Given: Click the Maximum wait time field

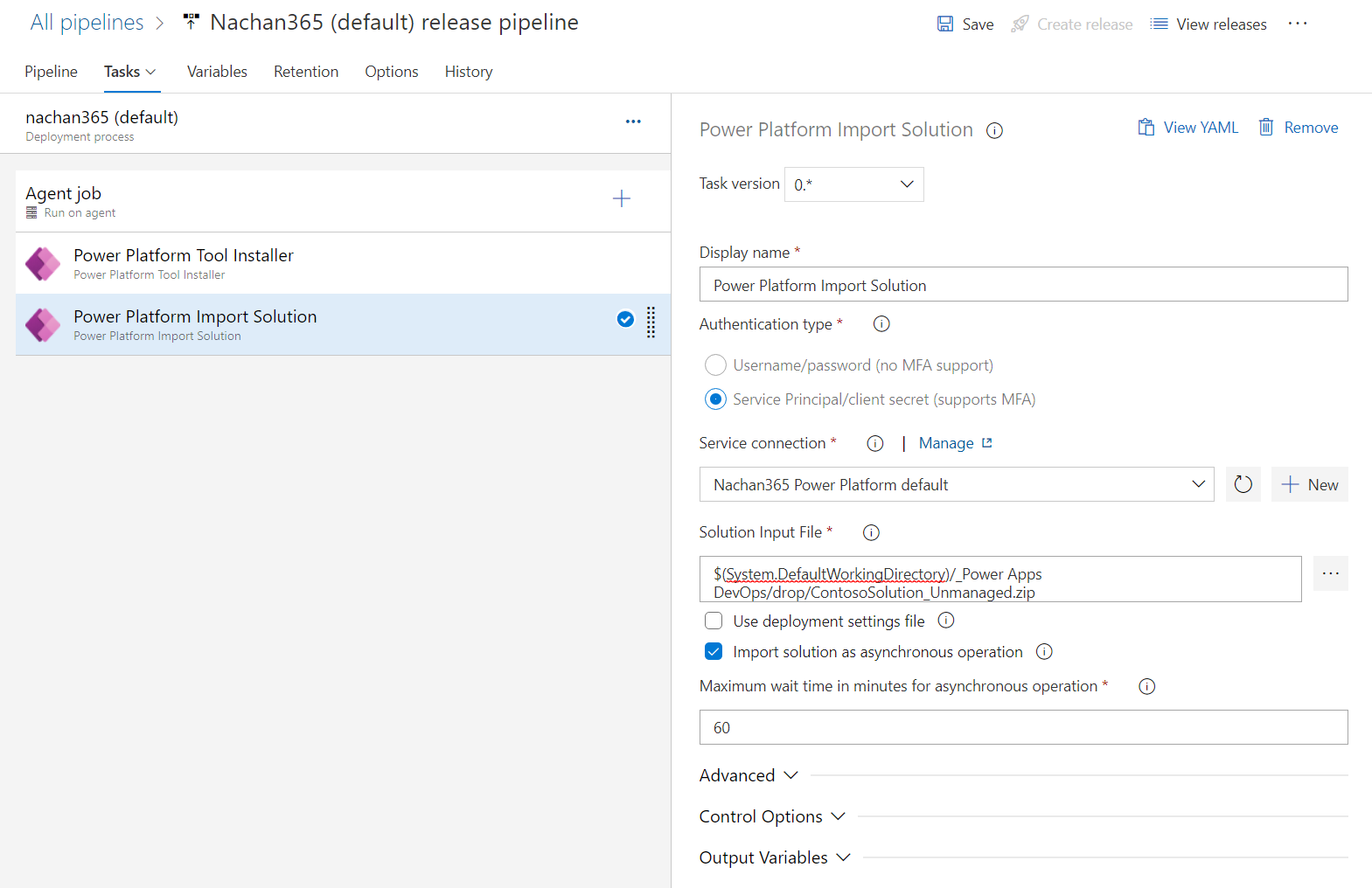Looking at the screenshot, I should click(1023, 727).
